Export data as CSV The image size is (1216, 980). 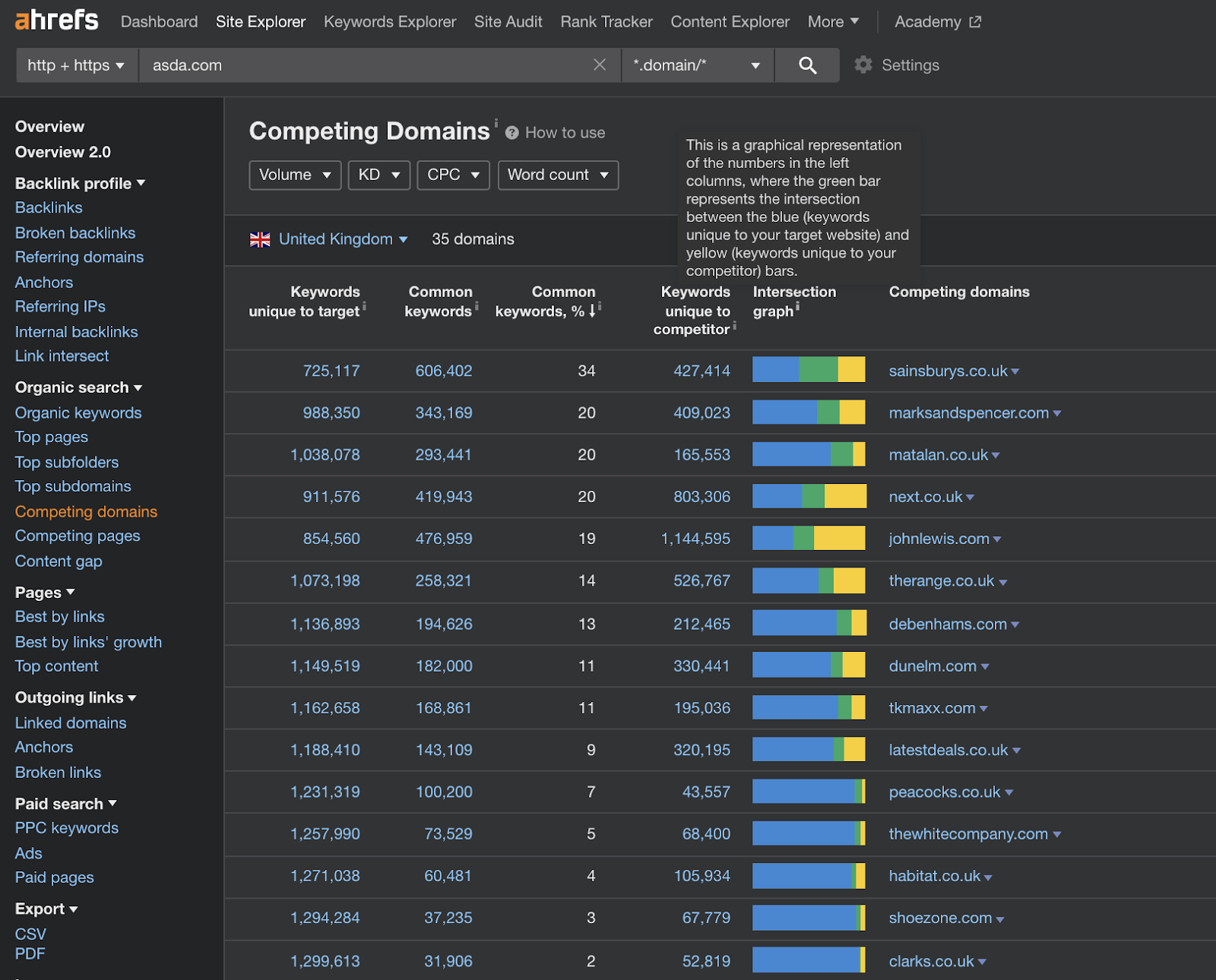(x=30, y=934)
